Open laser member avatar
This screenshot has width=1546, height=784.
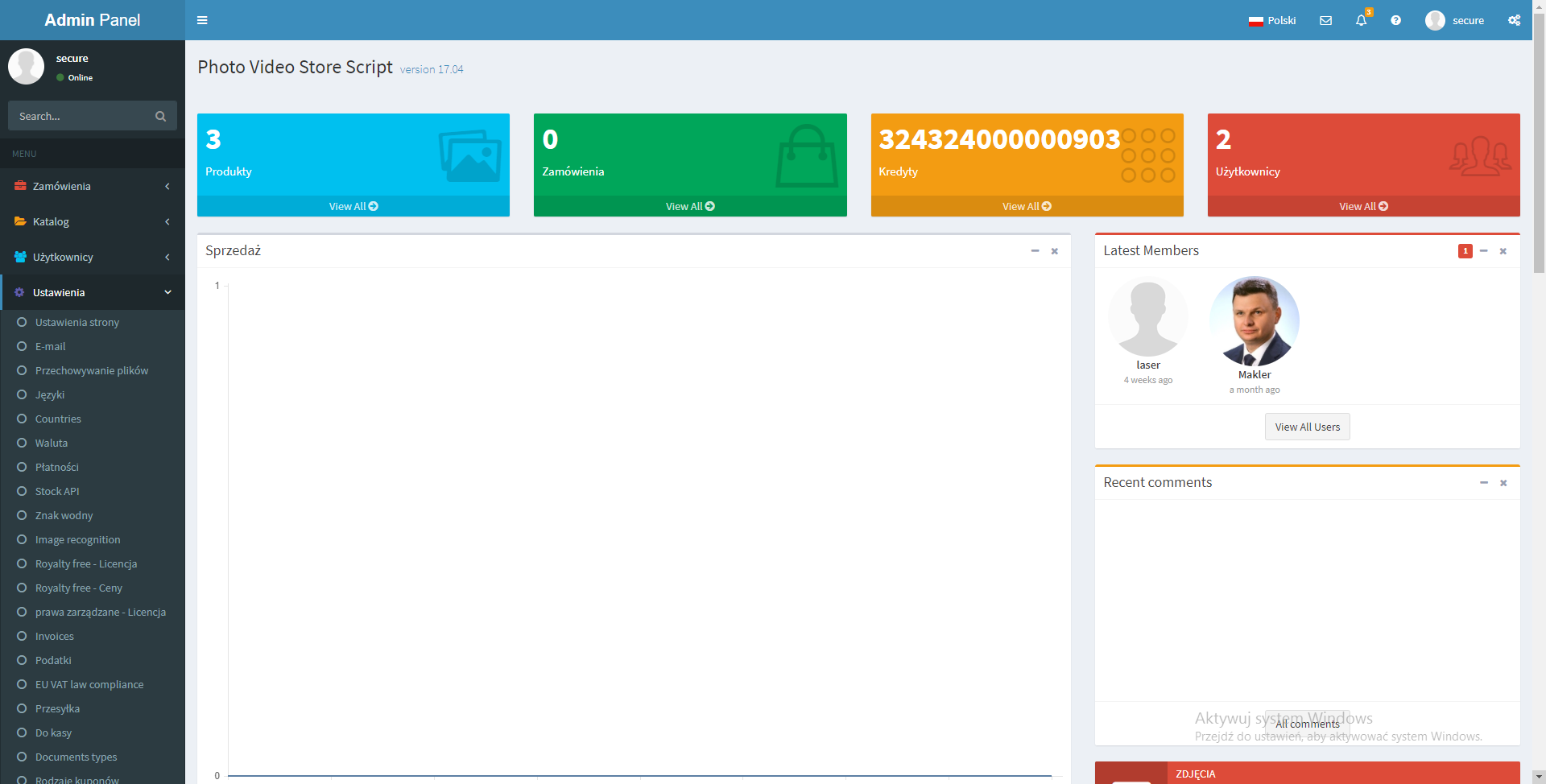tap(1148, 316)
